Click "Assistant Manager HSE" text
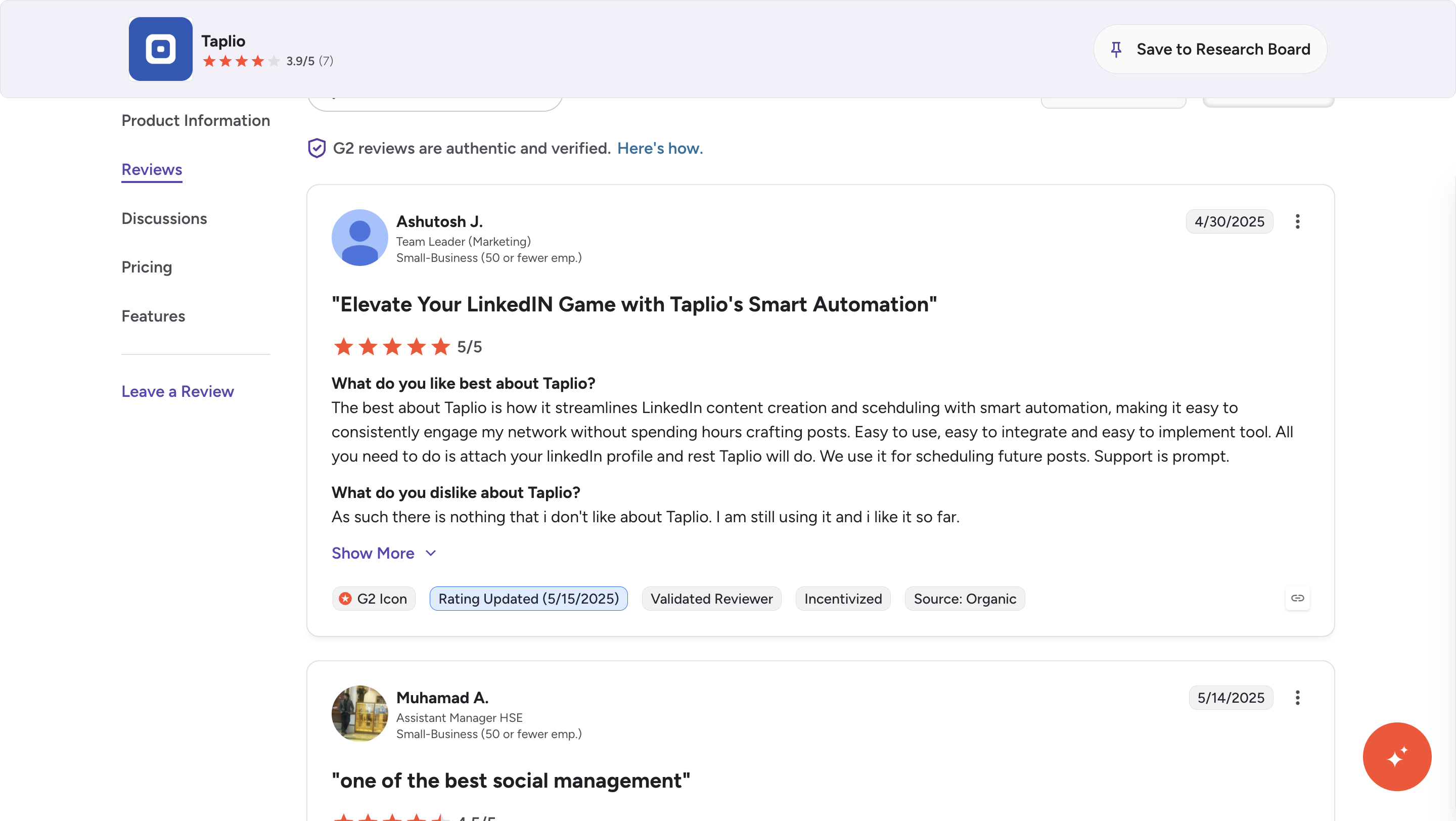The width and height of the screenshot is (1456, 821). coord(460,718)
